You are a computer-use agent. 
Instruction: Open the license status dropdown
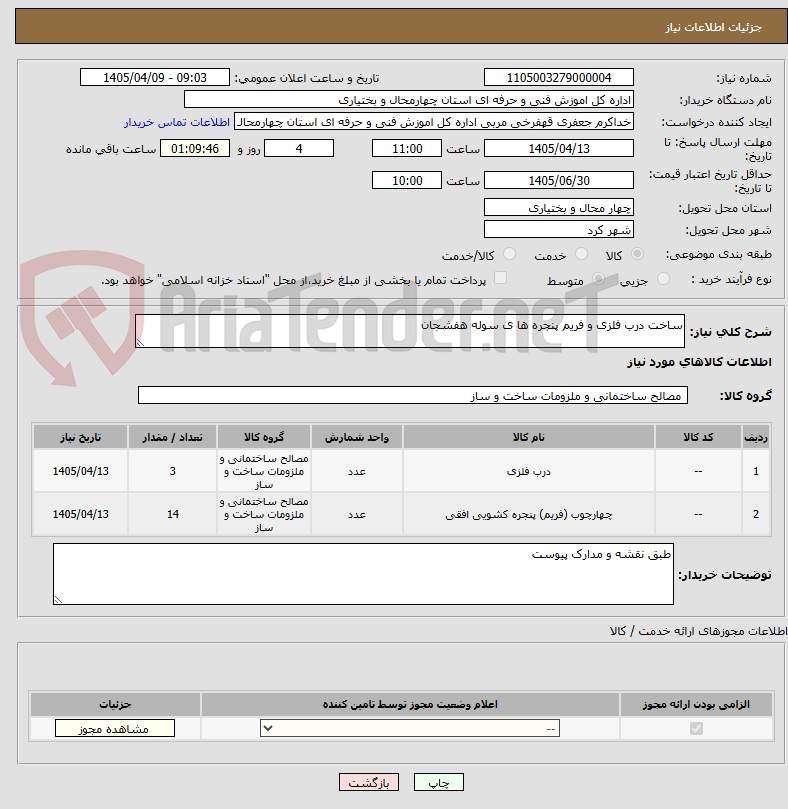pyautogui.click(x=410, y=729)
